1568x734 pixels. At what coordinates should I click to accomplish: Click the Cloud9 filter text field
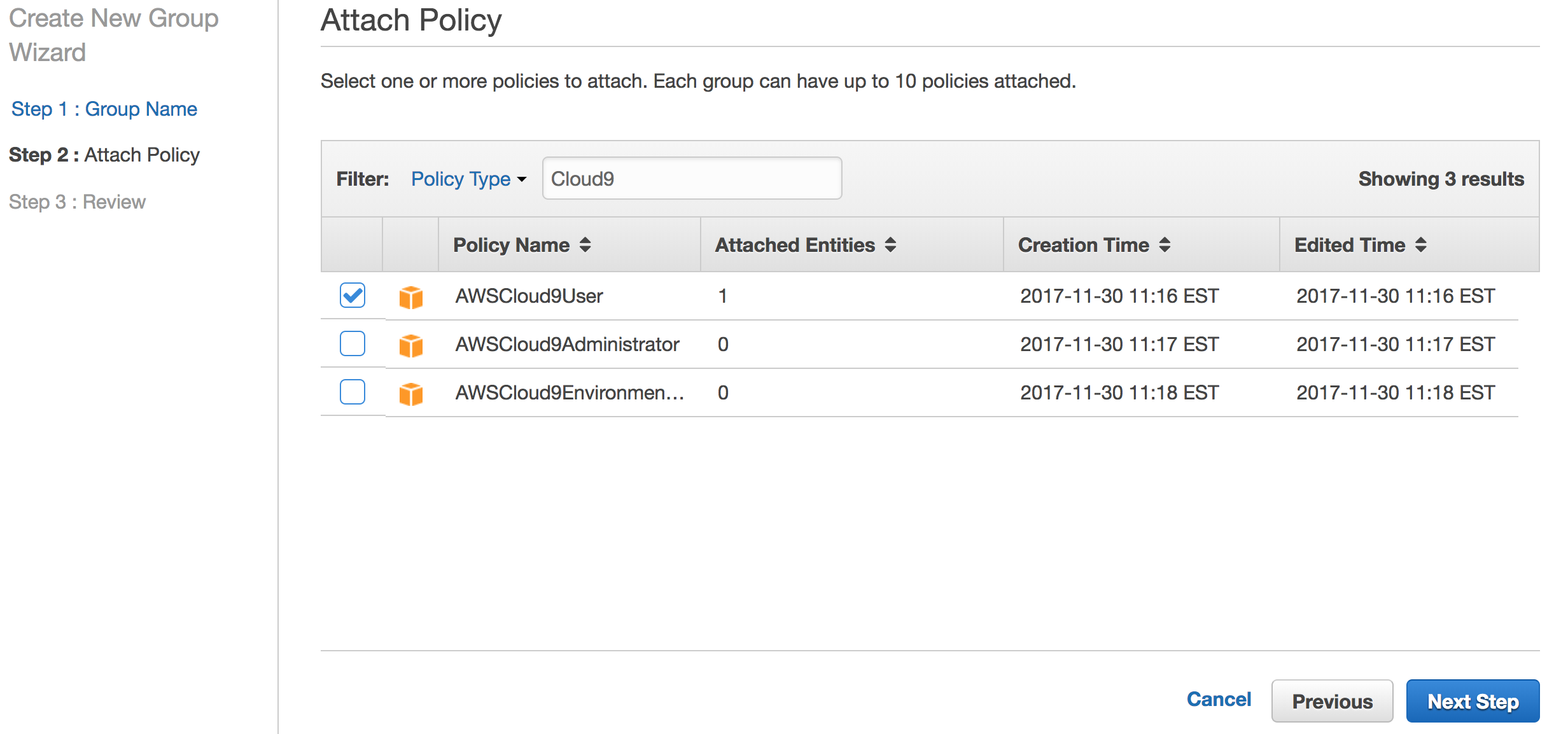pyautogui.click(x=692, y=179)
